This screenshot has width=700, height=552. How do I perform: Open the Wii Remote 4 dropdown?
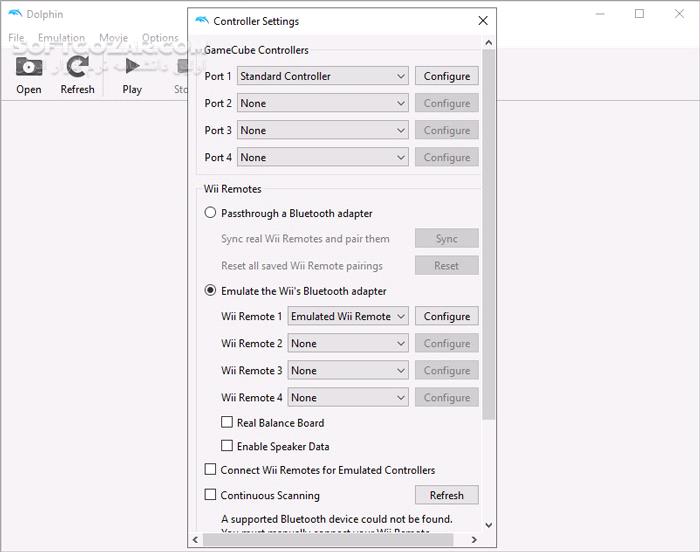point(348,397)
